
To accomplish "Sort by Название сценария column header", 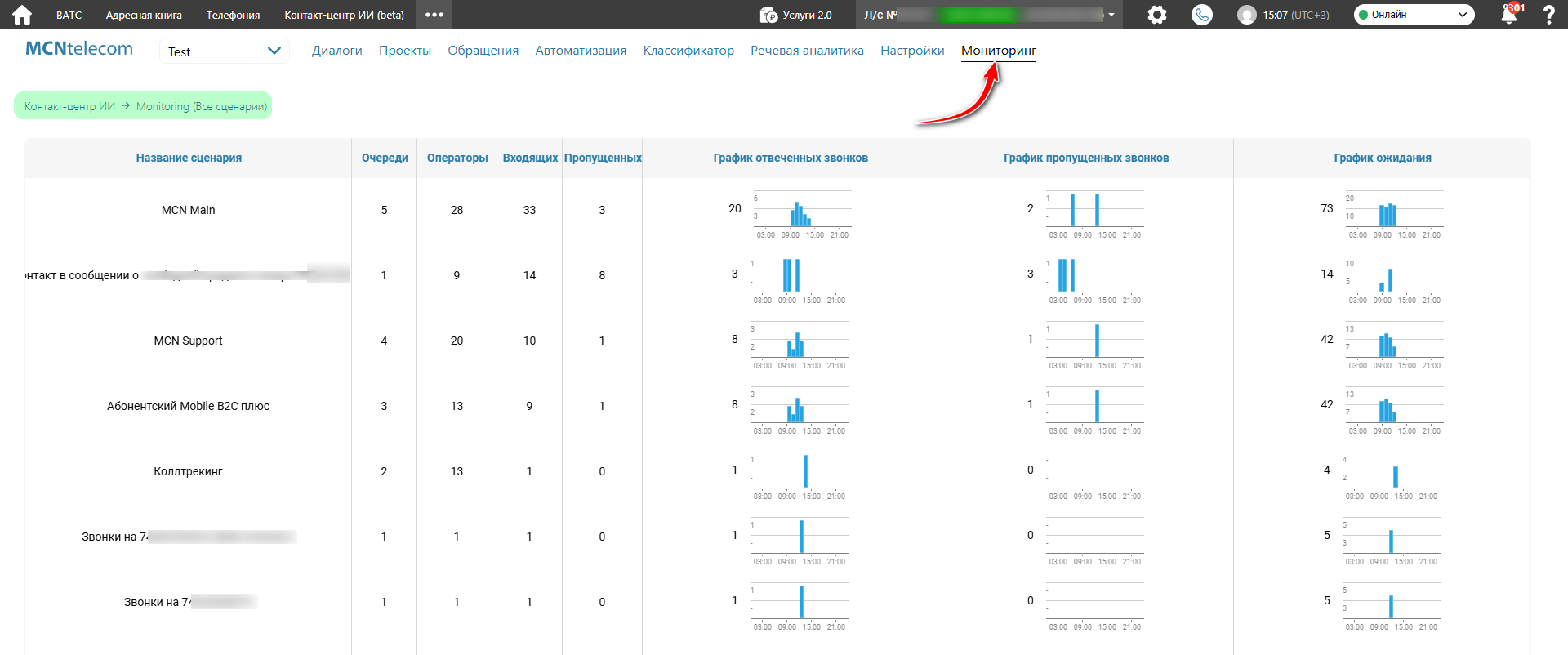I will tap(189, 158).
